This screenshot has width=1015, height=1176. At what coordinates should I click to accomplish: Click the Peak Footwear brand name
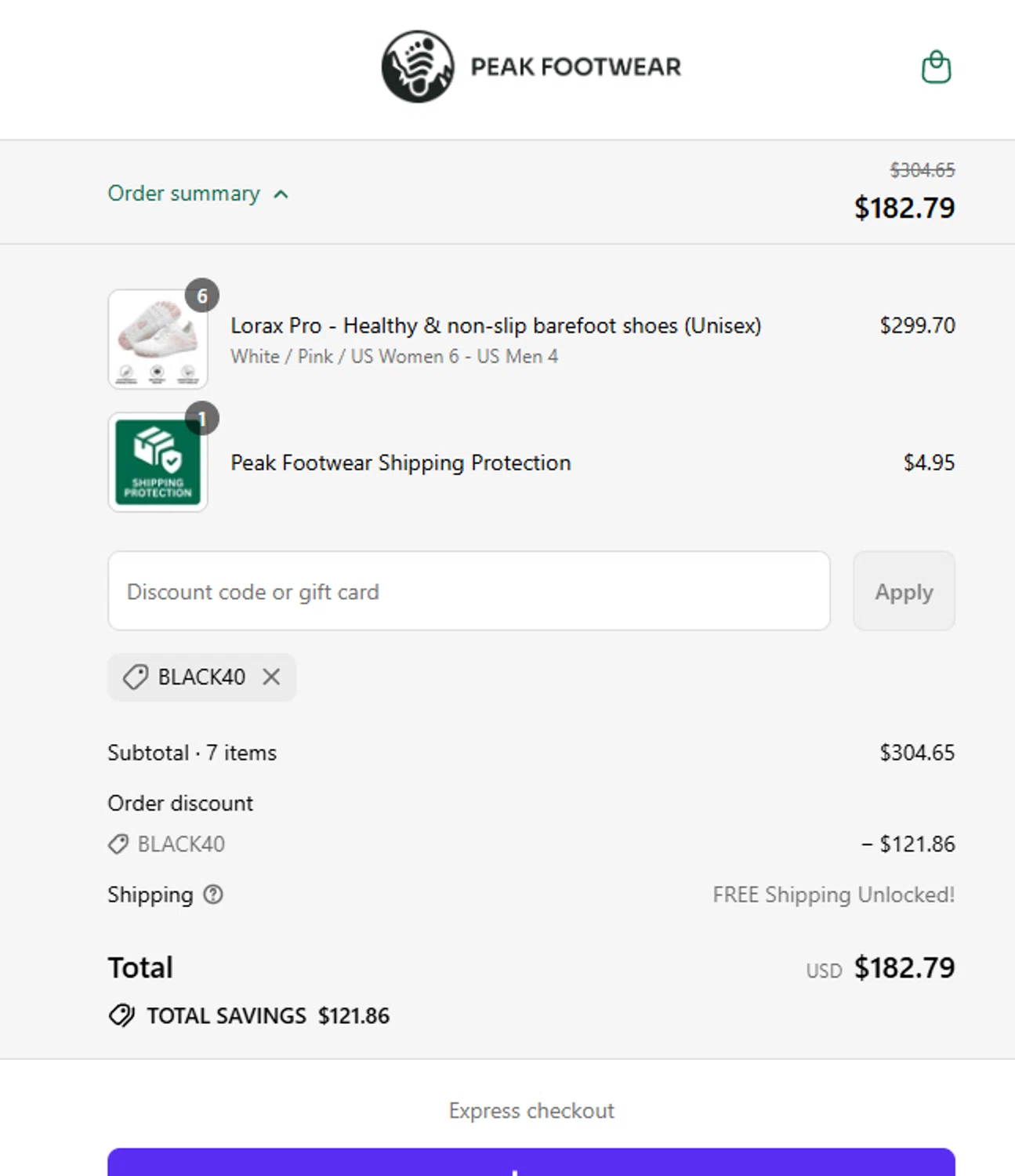[575, 67]
